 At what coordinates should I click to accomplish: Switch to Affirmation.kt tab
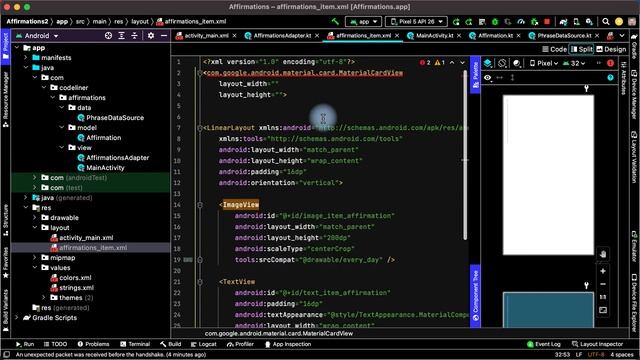[495, 36]
